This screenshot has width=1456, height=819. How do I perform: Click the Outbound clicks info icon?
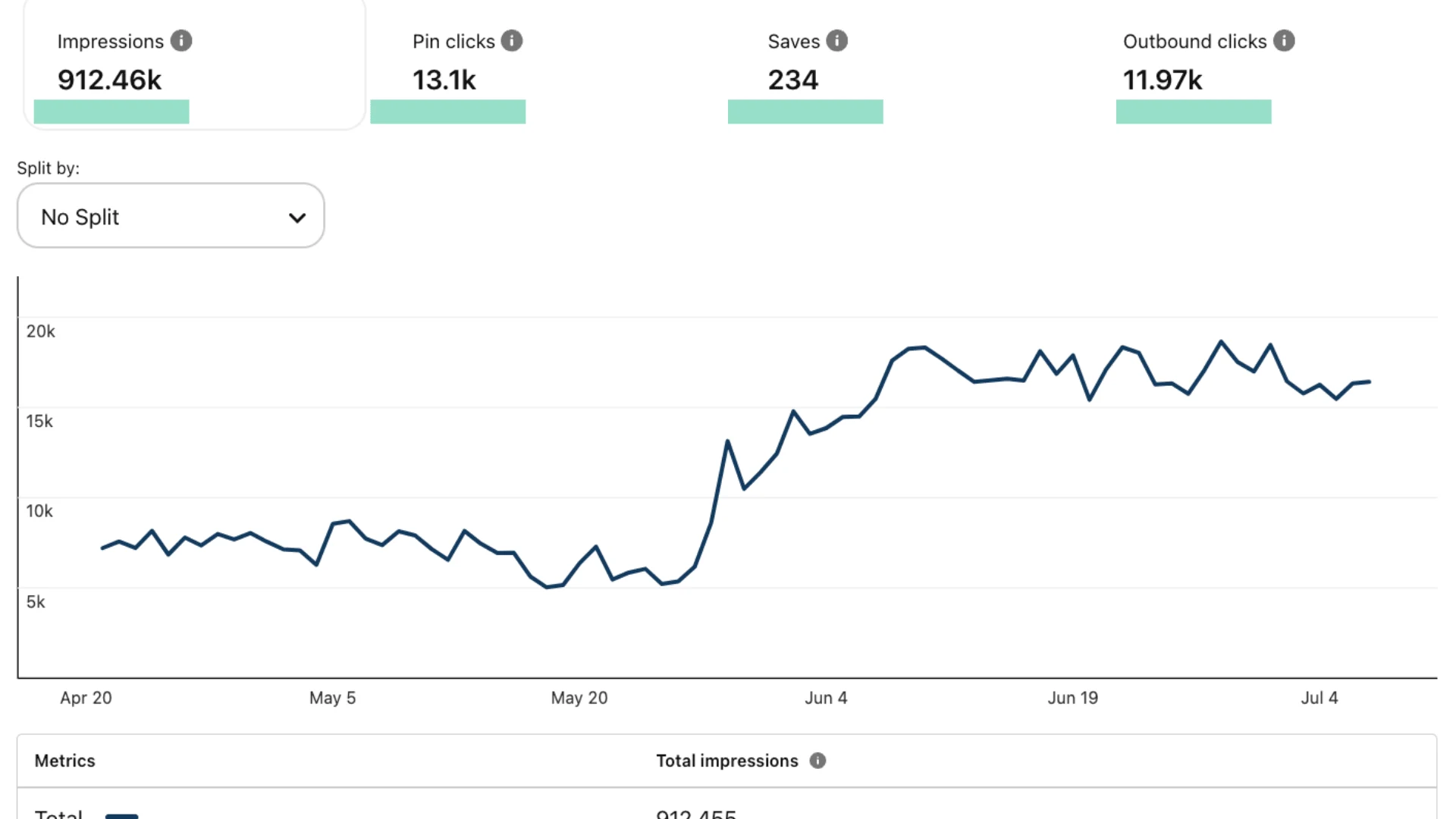1284,41
